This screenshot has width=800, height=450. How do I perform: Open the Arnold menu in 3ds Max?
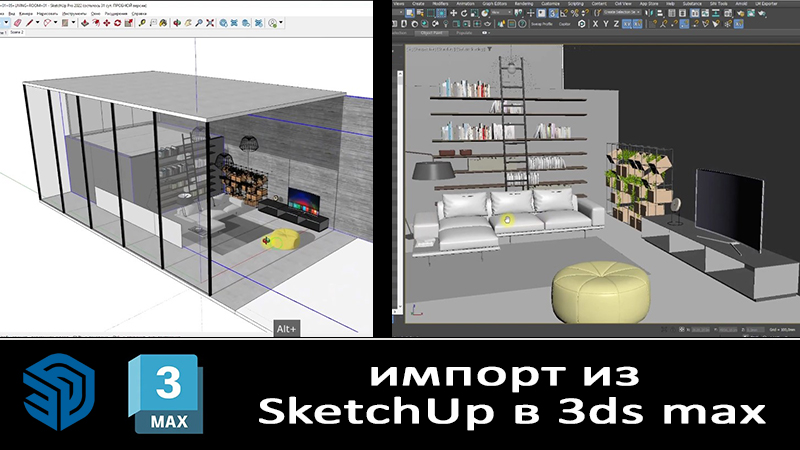coord(741,4)
